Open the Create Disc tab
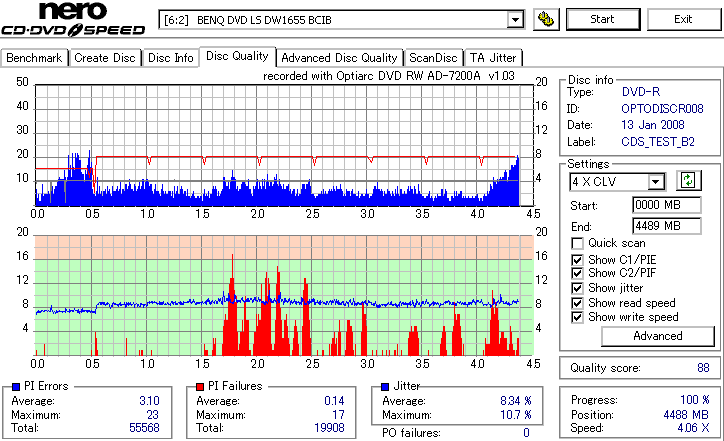724x441 pixels. pyautogui.click(x=105, y=58)
